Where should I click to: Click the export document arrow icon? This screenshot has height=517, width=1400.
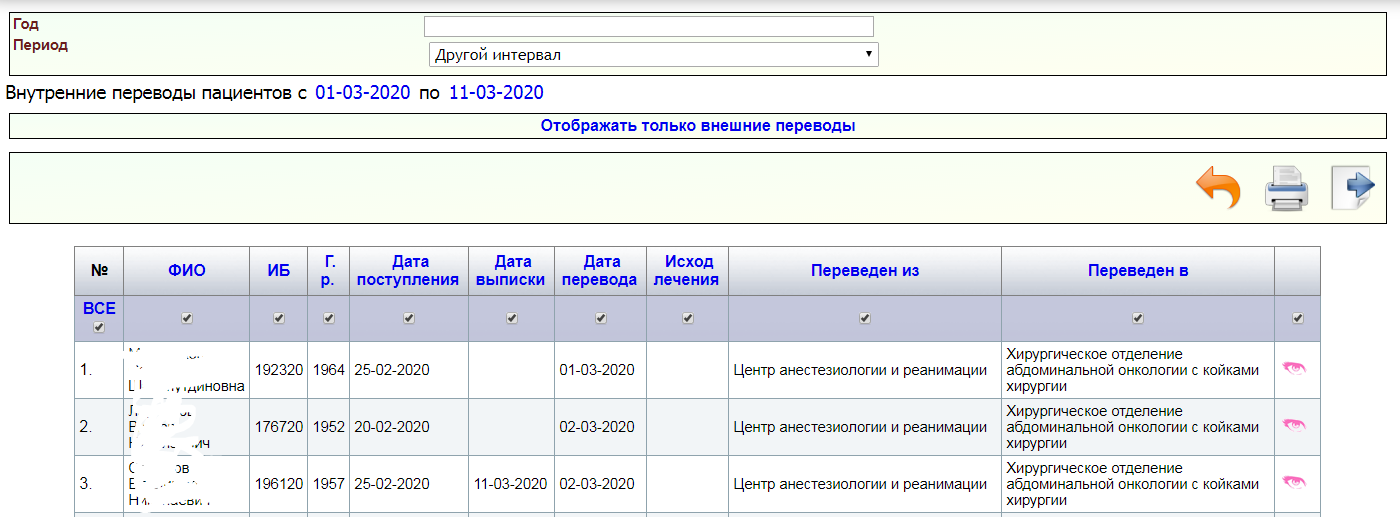click(1353, 188)
